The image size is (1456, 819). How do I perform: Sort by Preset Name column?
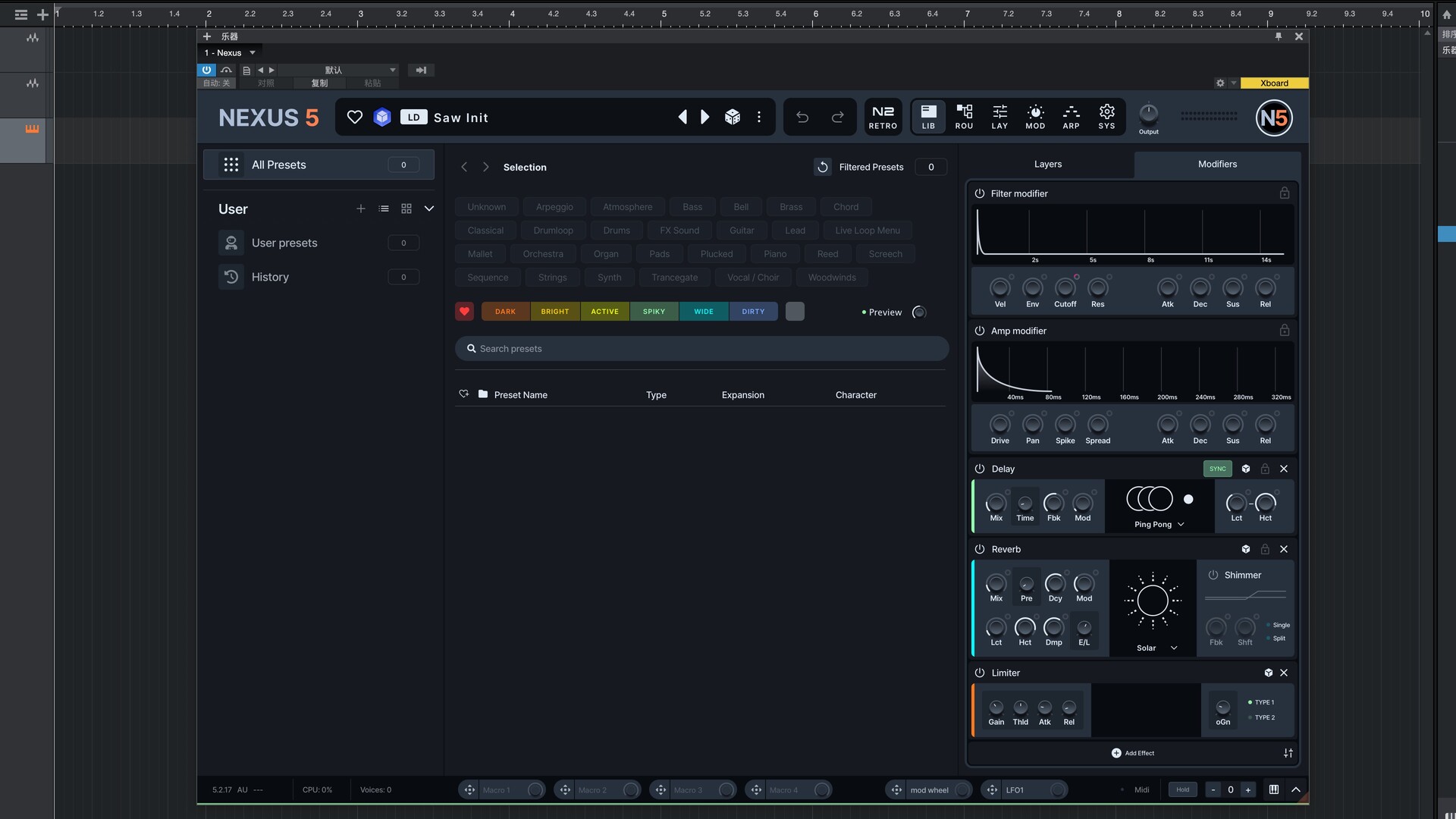[x=521, y=395]
